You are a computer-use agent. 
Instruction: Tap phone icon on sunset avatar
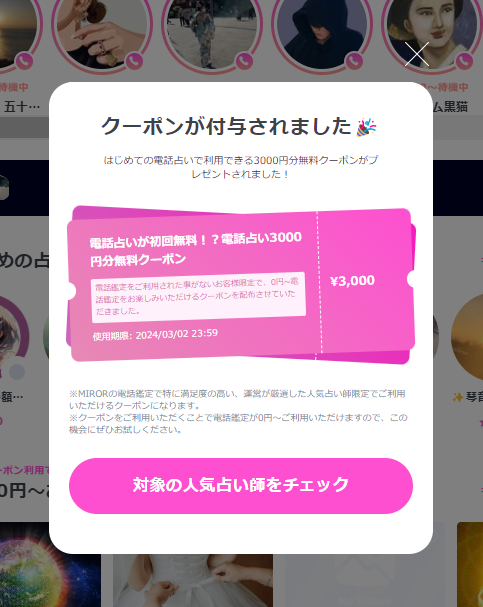pyautogui.click(x=24, y=61)
